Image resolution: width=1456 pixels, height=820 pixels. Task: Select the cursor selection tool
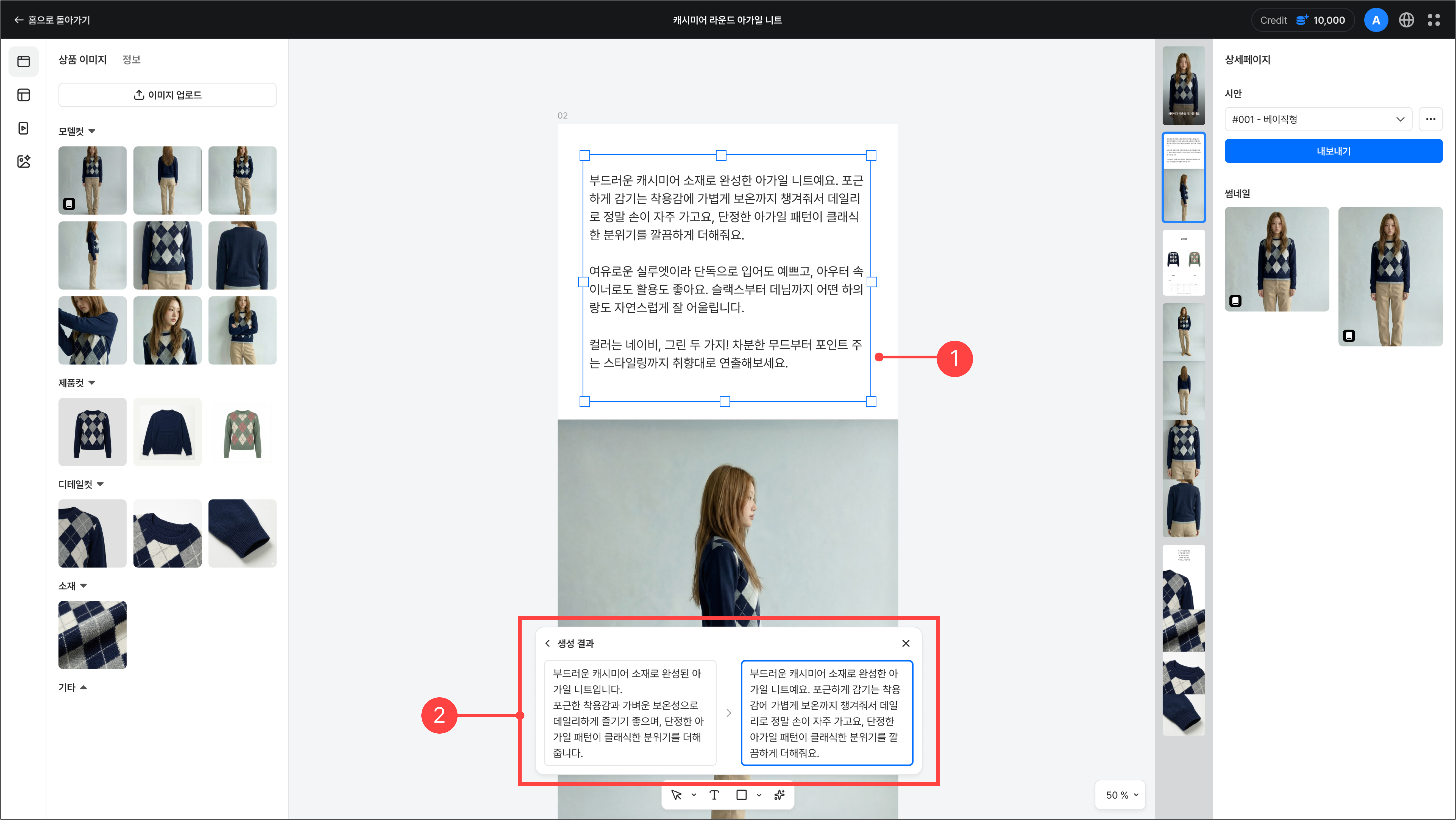pos(676,795)
